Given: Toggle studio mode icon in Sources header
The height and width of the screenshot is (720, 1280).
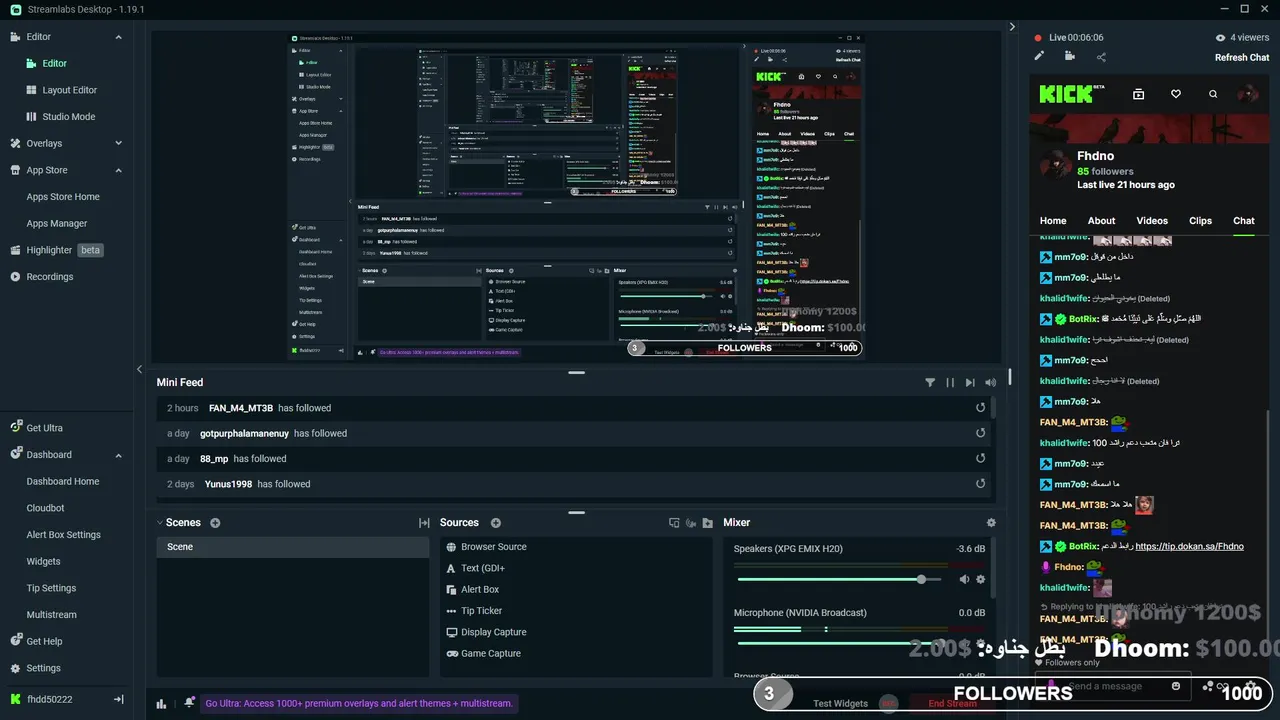Looking at the screenshot, I should point(675,523).
